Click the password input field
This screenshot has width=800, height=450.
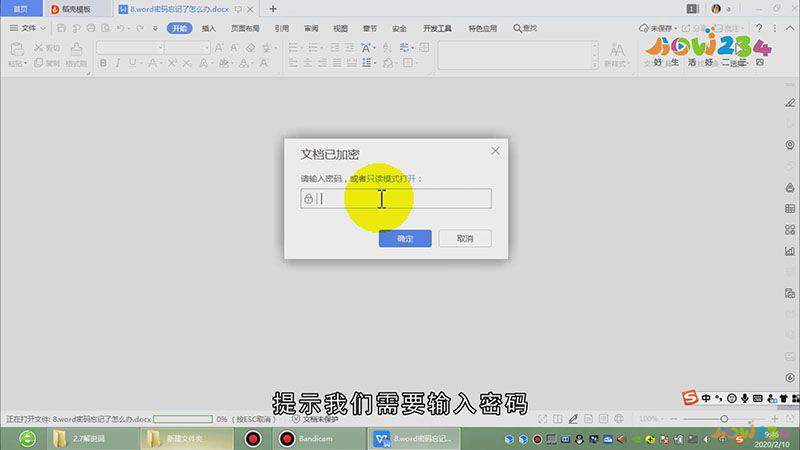tap(396, 198)
